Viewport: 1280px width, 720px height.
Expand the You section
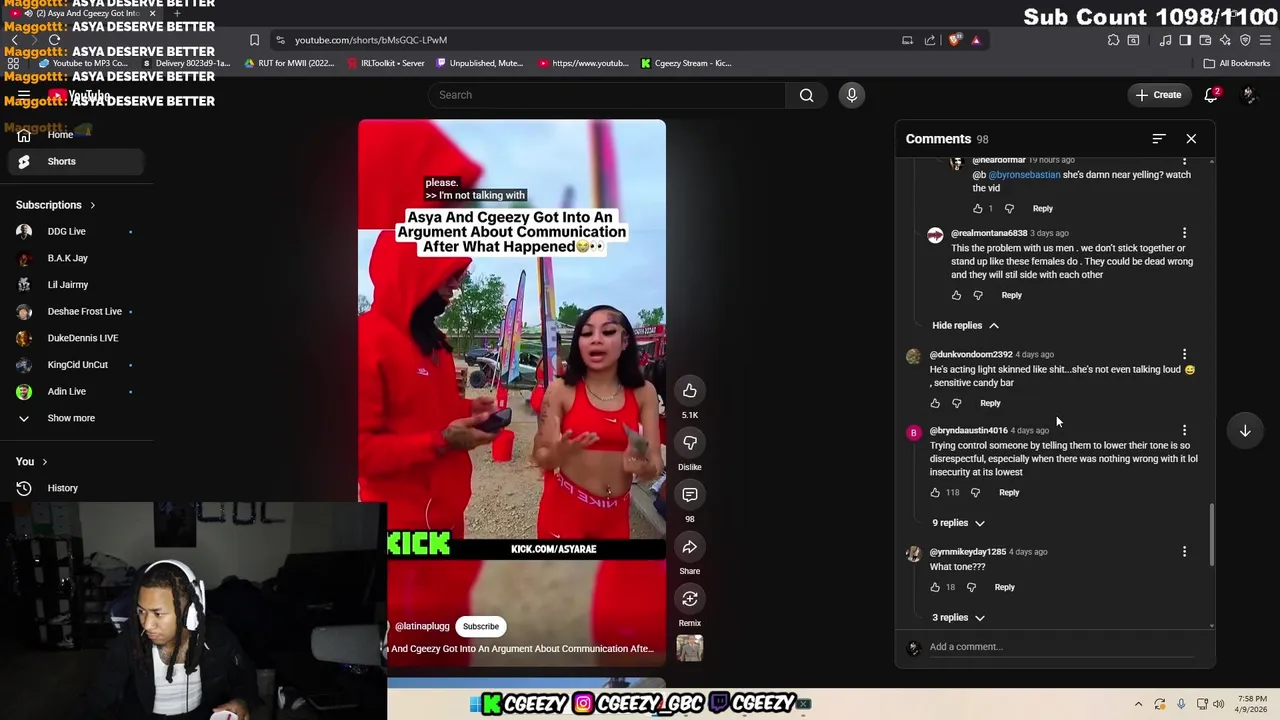(x=32, y=462)
